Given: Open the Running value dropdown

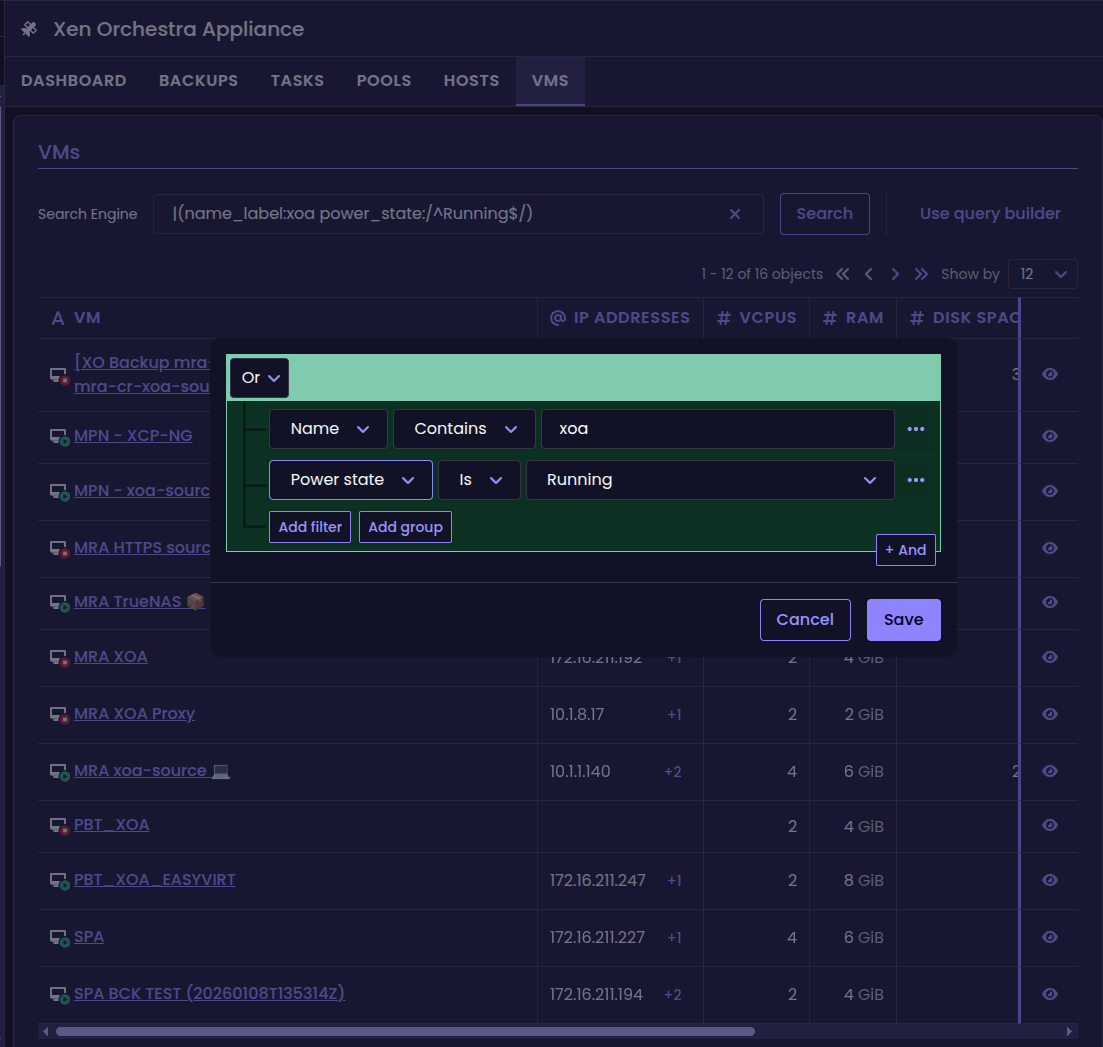Looking at the screenshot, I should coord(710,480).
